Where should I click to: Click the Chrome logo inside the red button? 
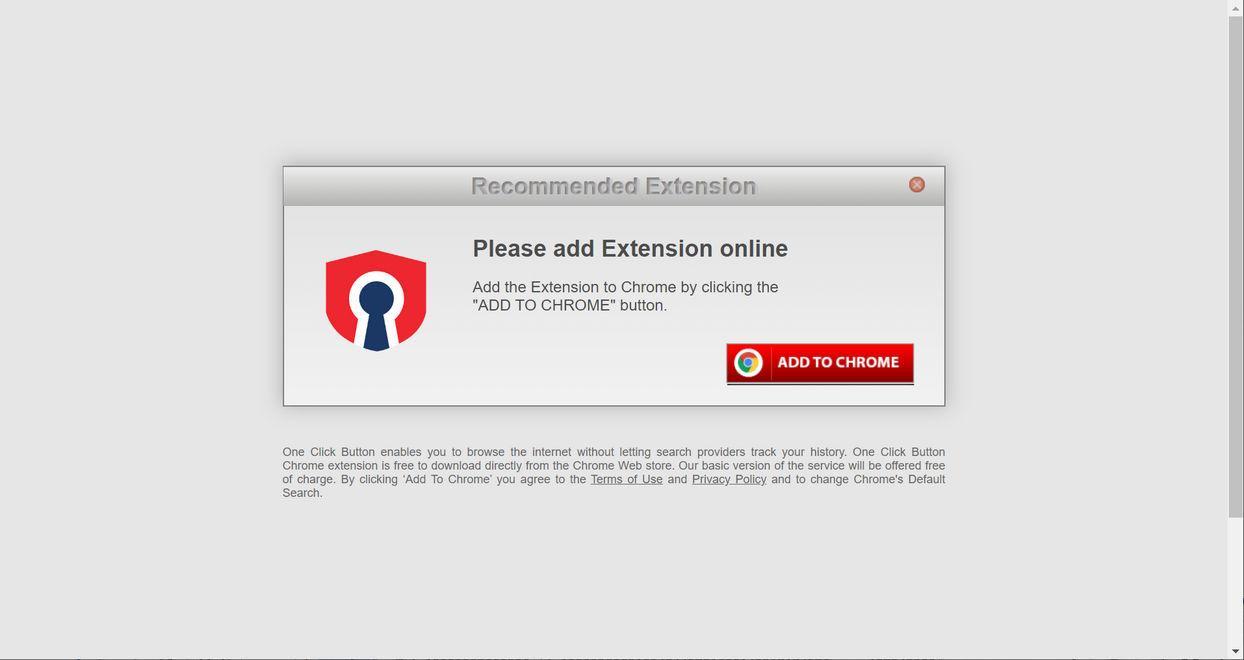tap(748, 363)
